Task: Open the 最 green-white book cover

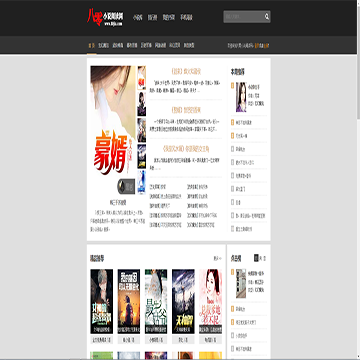Action: tap(156, 301)
